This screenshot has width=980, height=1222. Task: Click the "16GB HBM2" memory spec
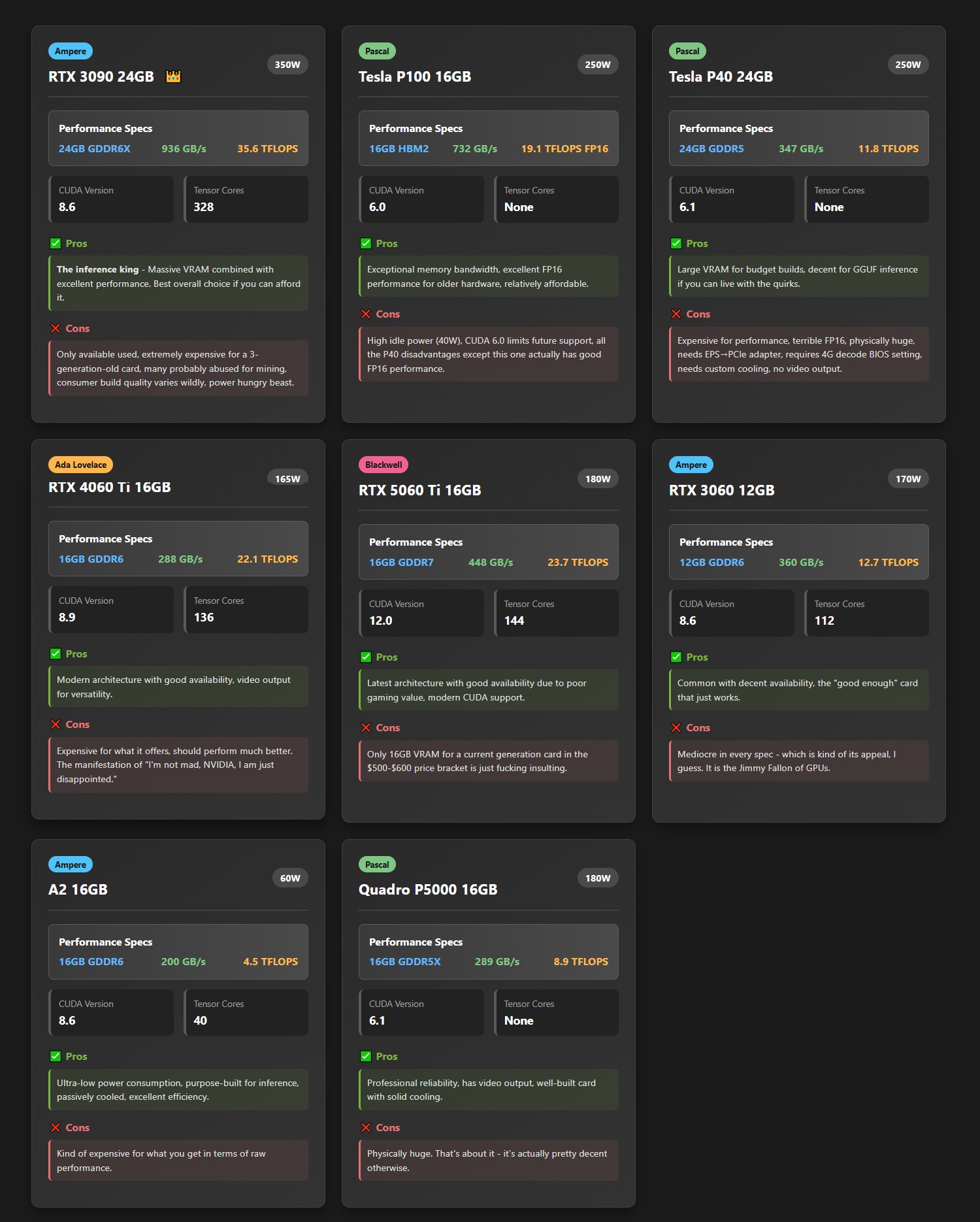(x=399, y=148)
